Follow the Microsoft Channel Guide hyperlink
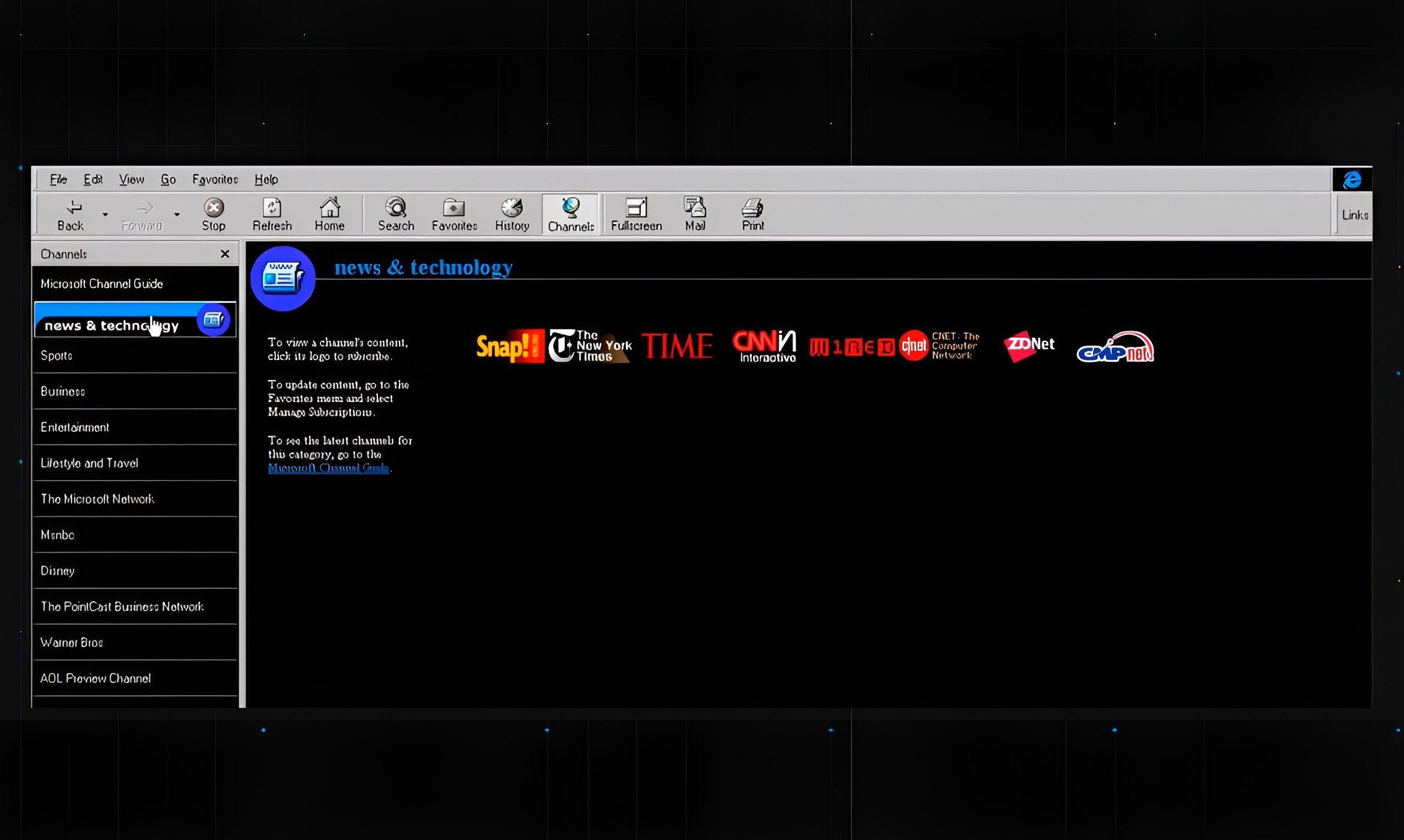Screen dimensions: 1404x840 [328, 468]
